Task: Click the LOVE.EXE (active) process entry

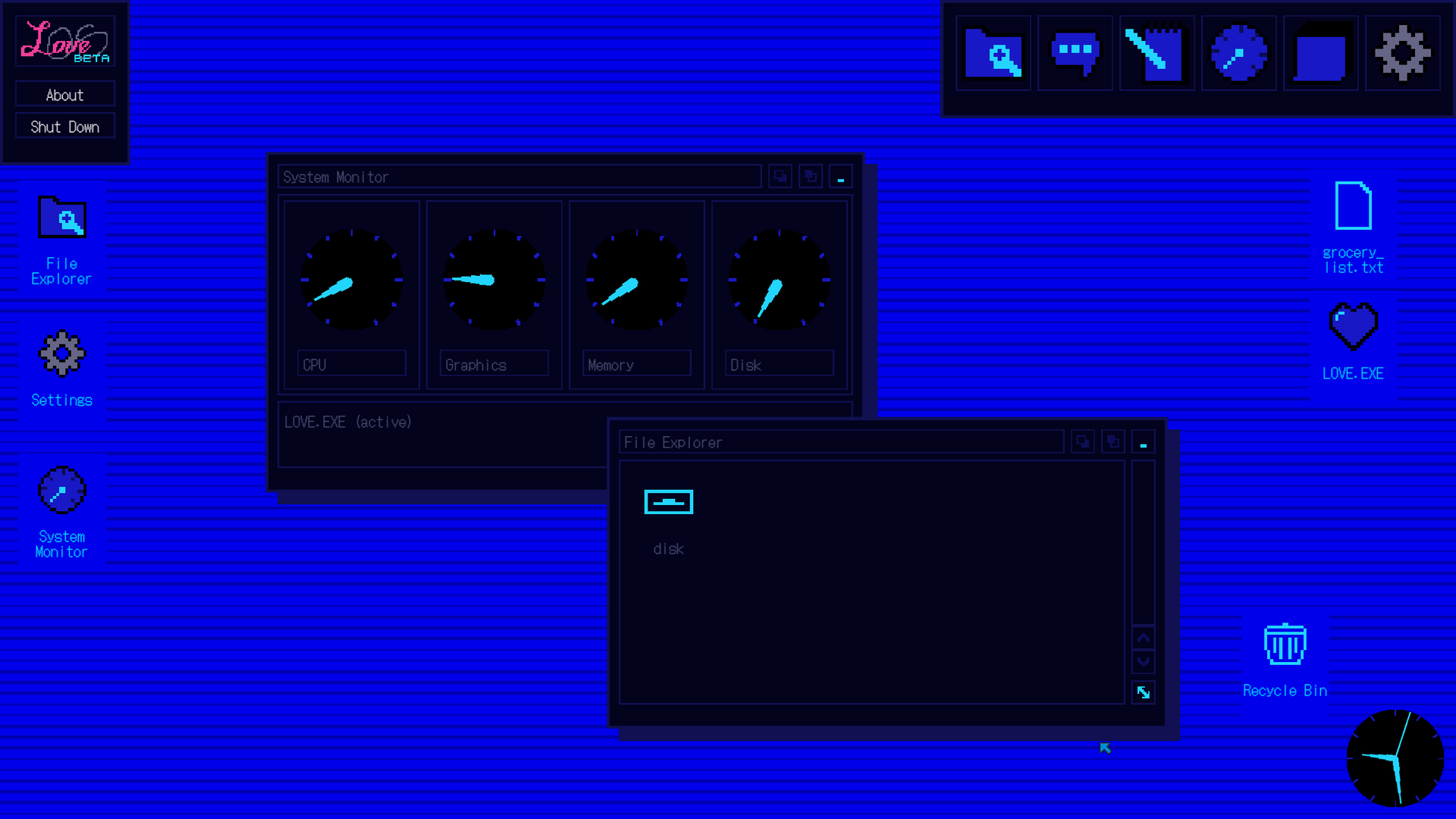Action: [x=348, y=422]
